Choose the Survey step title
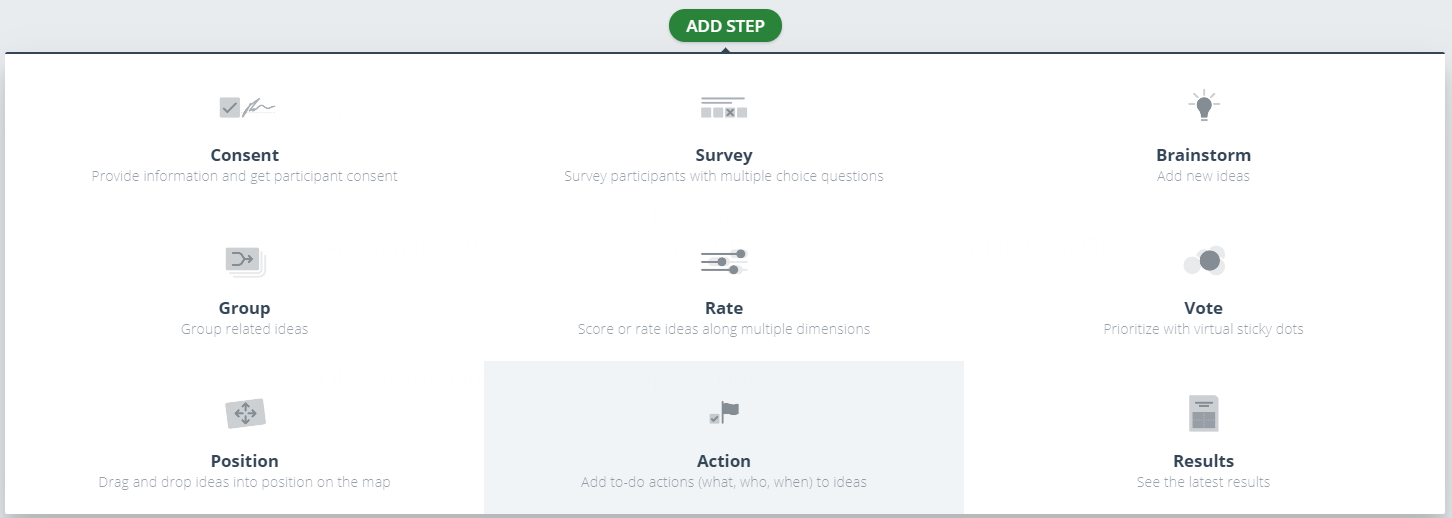Image resolution: width=1452 pixels, height=518 pixels. 724,155
